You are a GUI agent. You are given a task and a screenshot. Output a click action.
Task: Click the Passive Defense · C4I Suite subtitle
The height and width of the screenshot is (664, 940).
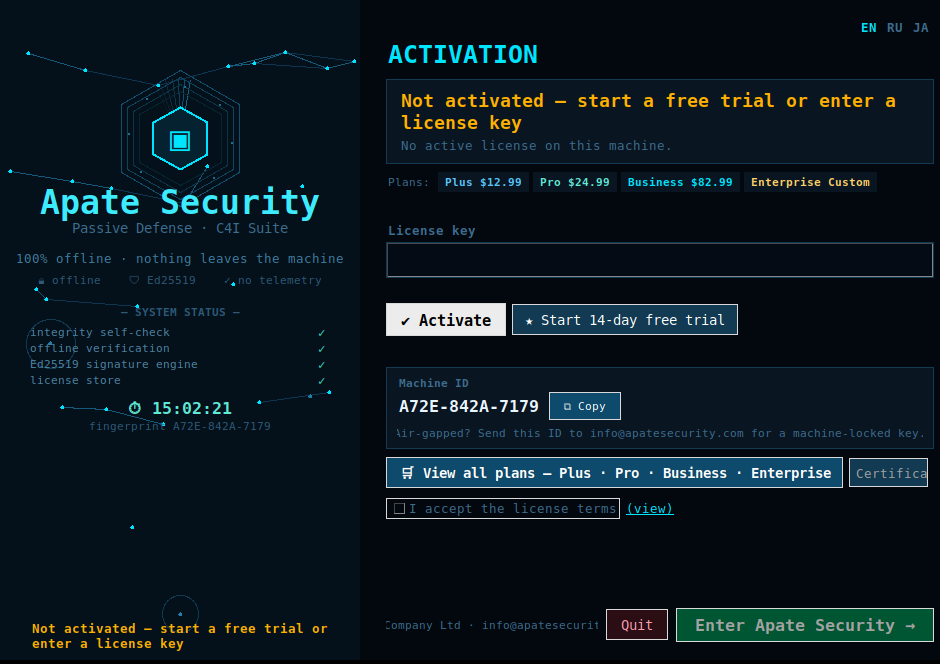tap(180, 228)
